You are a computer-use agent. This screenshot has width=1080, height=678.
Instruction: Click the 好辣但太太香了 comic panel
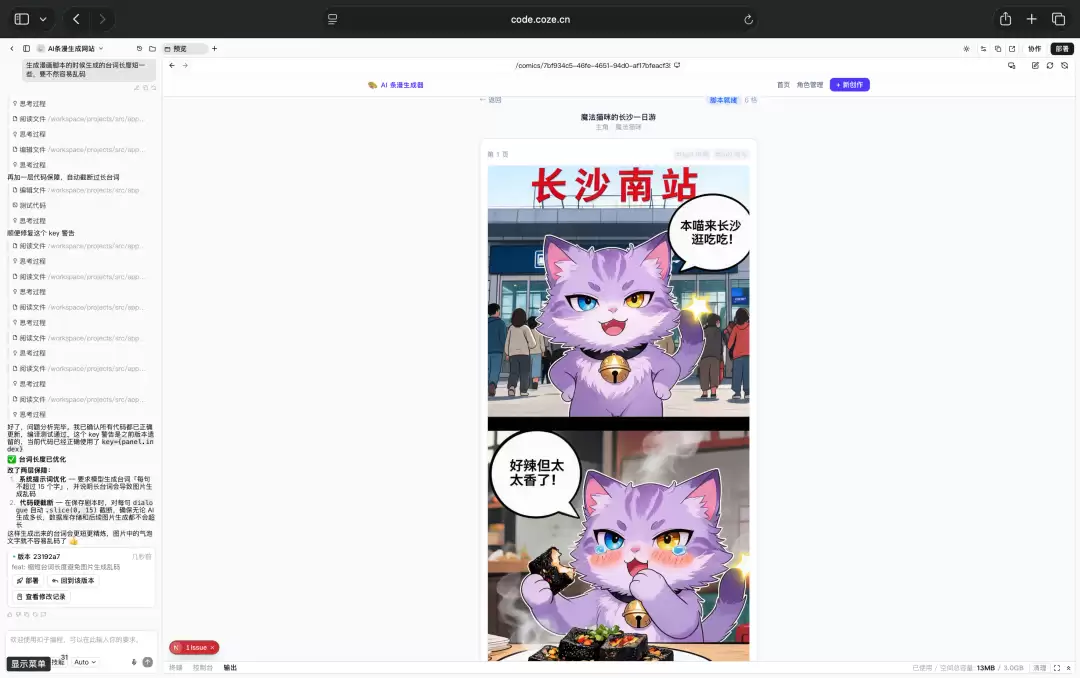pos(619,546)
